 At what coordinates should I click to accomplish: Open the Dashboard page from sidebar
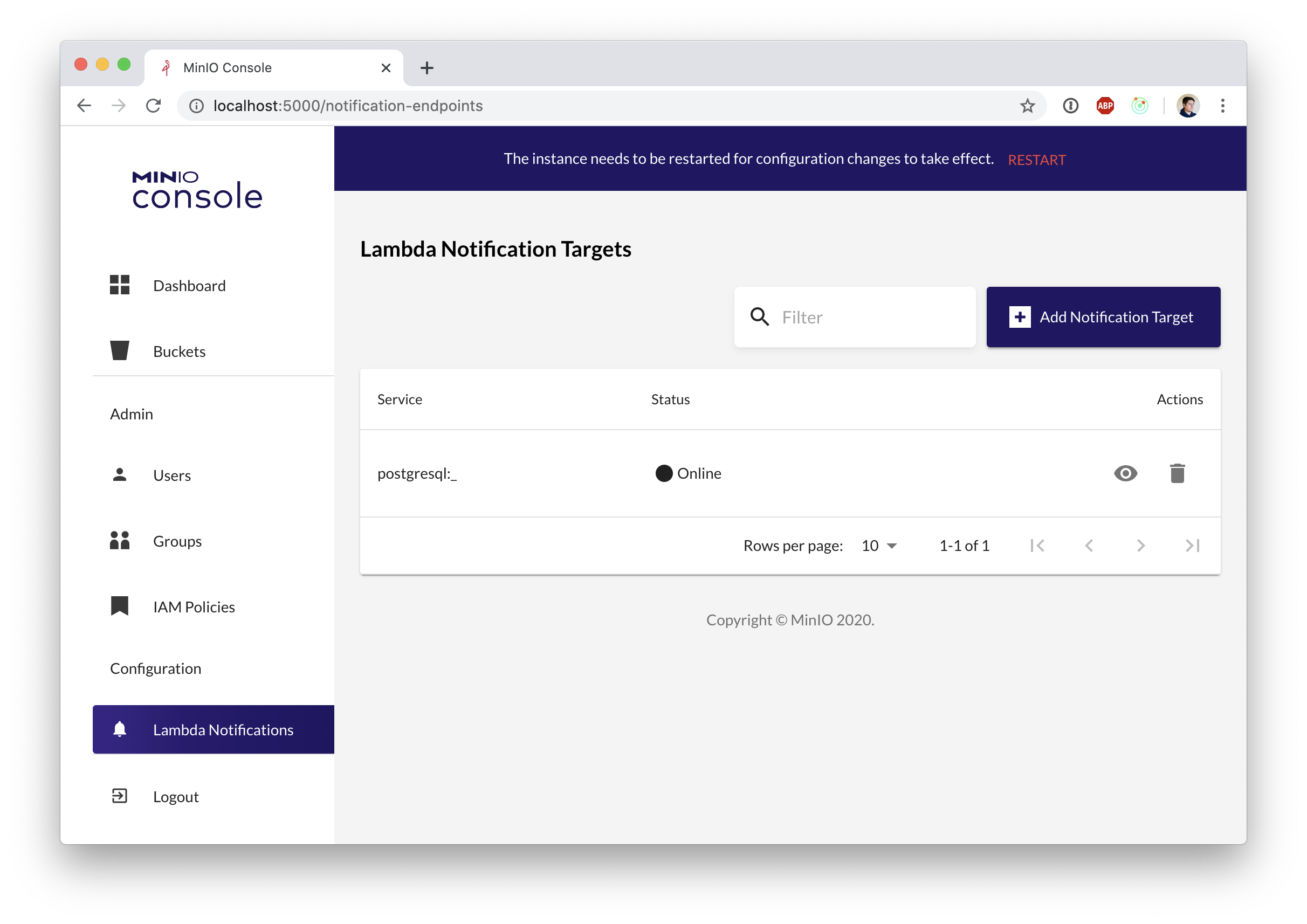213,285
